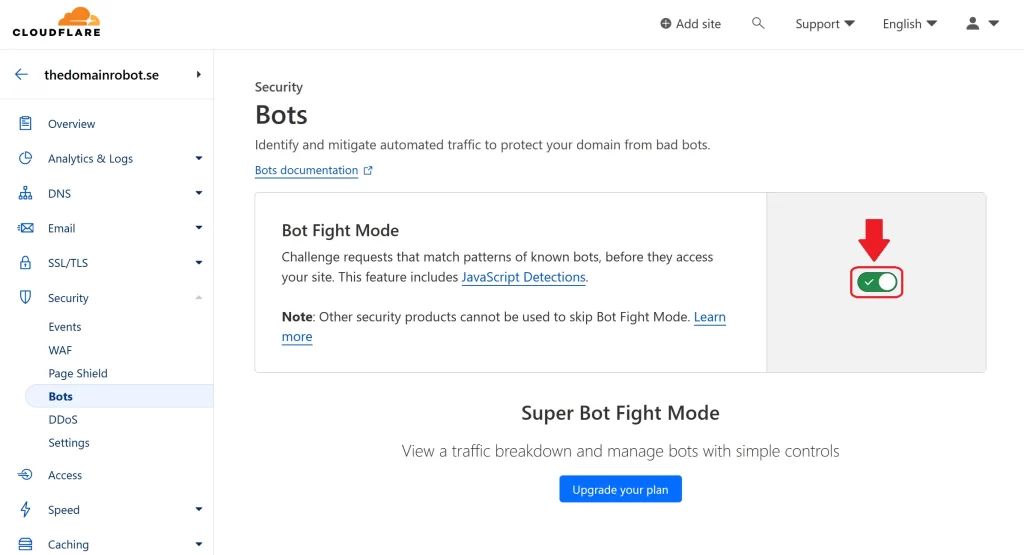Disable the Bot Fight Mode toggle
Viewport: 1024px width, 555px height.
tap(878, 283)
